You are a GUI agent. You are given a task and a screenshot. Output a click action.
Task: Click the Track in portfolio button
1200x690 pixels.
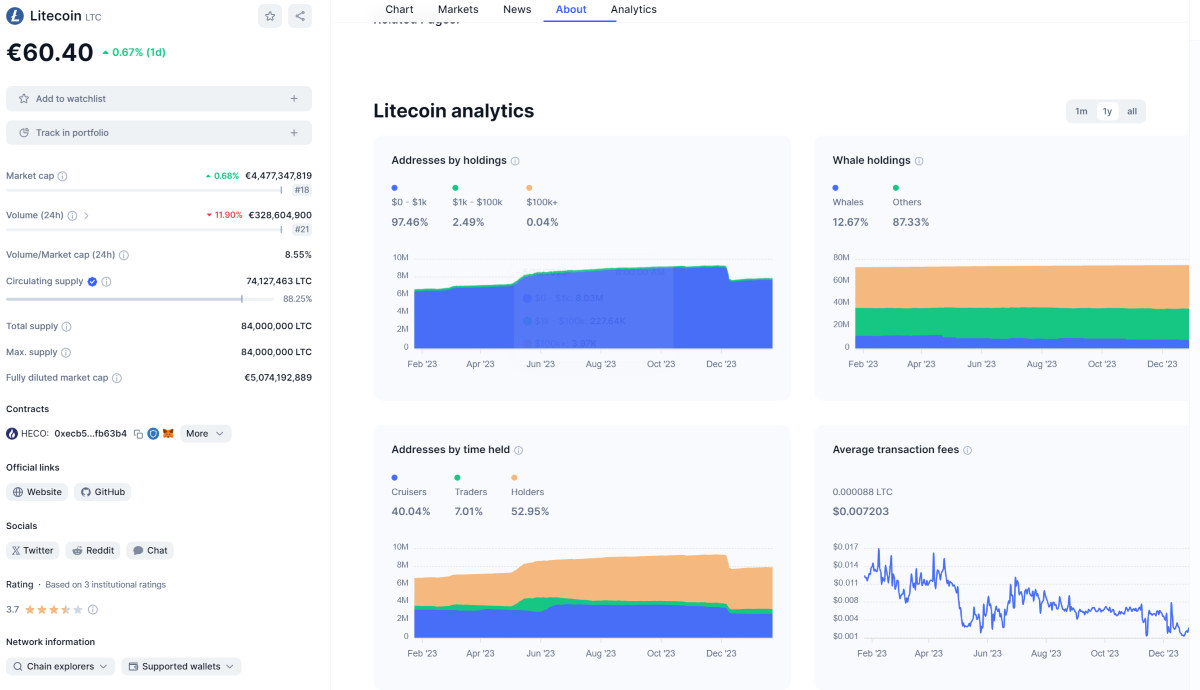tap(159, 133)
